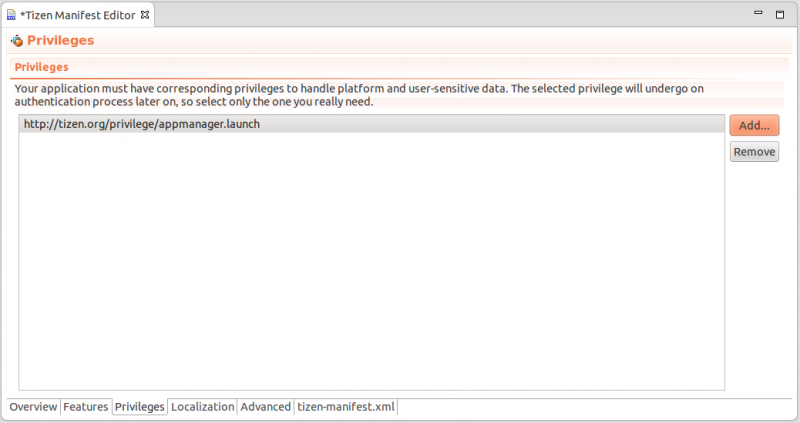Maximize the editor view
This screenshot has width=800, height=423.
pyautogui.click(x=779, y=15)
